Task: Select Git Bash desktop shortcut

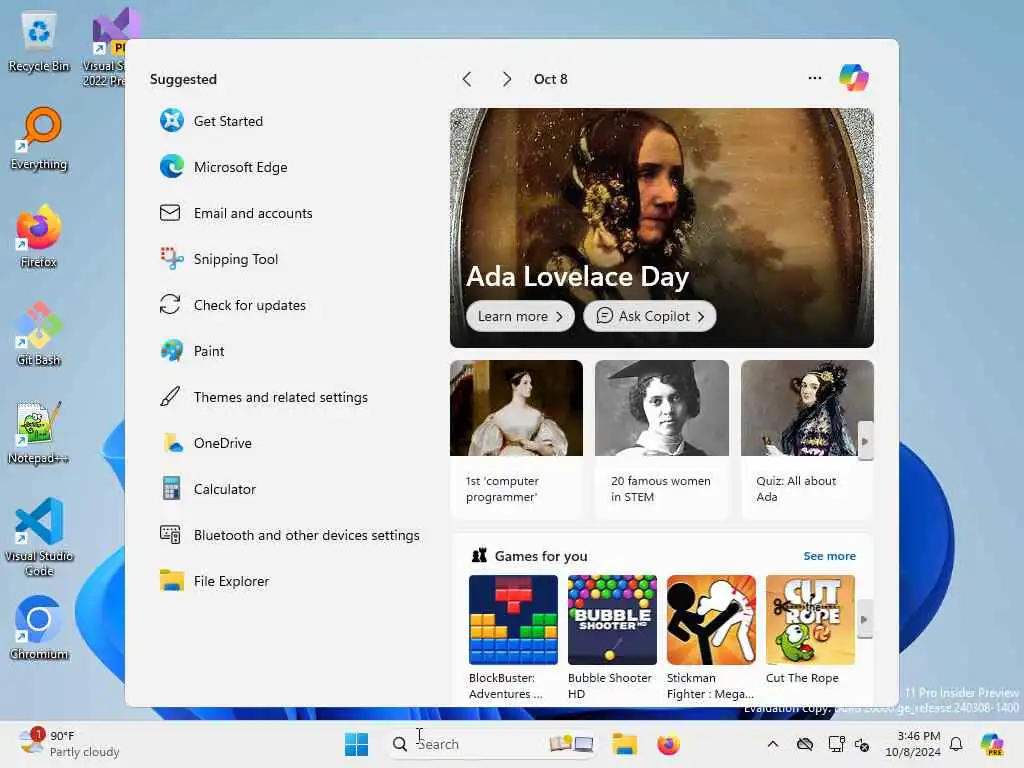Action: [39, 334]
